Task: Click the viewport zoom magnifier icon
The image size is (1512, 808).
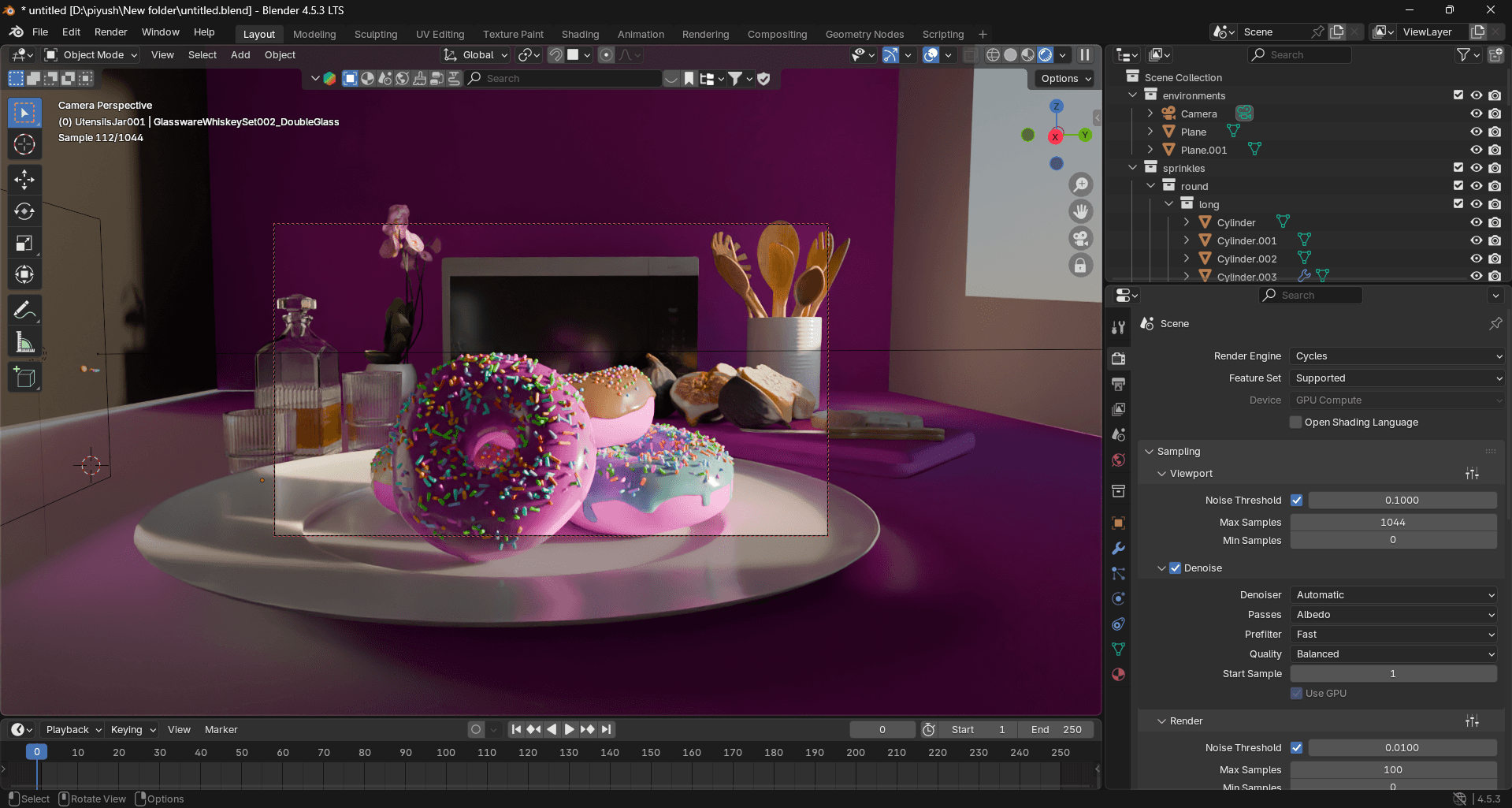Action: 1081,184
